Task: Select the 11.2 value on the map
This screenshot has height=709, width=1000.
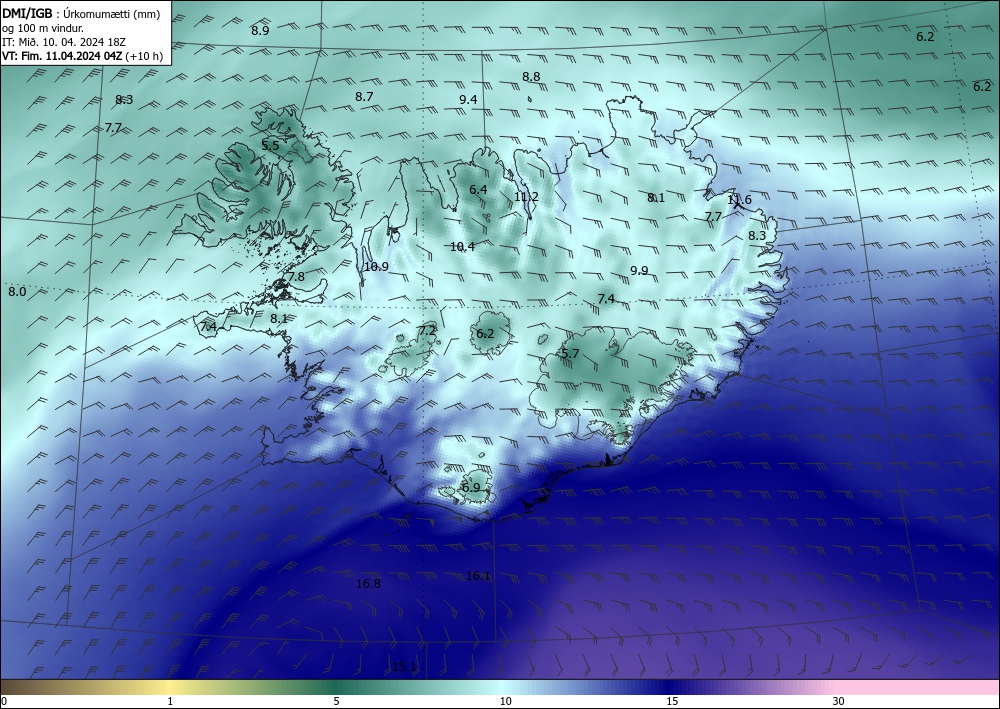Action: [x=526, y=196]
